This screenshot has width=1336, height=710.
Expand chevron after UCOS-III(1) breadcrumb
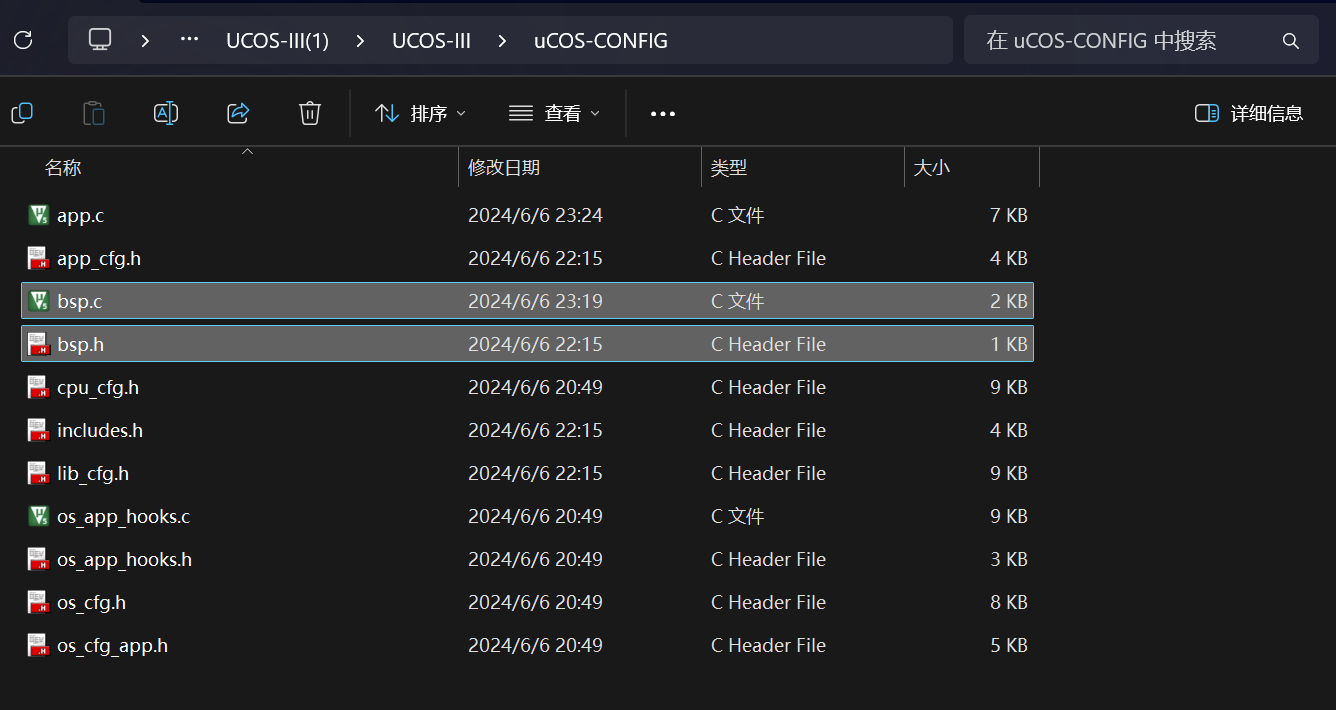tap(360, 41)
